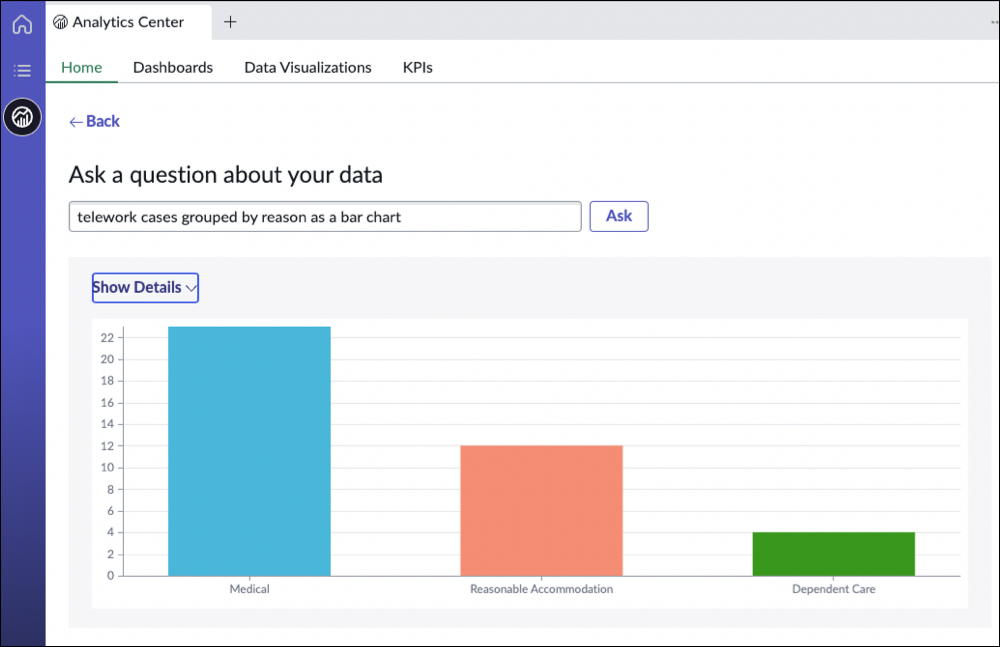Expand the Show Details dropdown
Screen dimensions: 1000x647
145,288
